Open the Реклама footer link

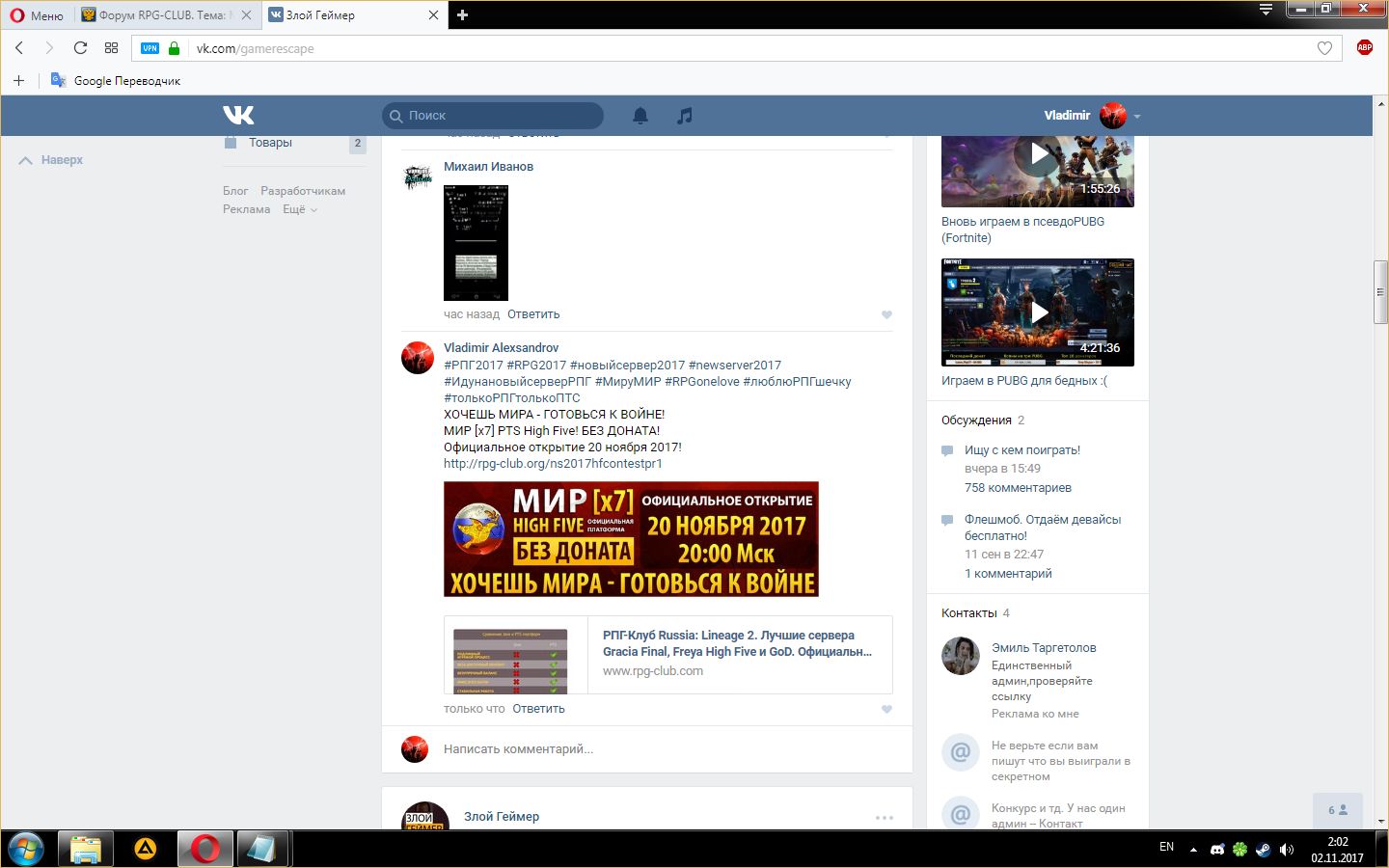[246, 209]
